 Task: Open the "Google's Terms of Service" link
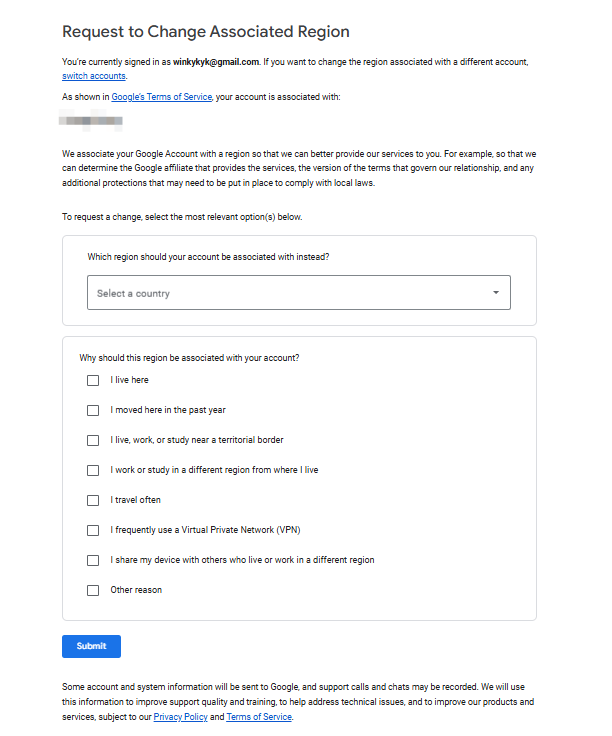tap(161, 97)
